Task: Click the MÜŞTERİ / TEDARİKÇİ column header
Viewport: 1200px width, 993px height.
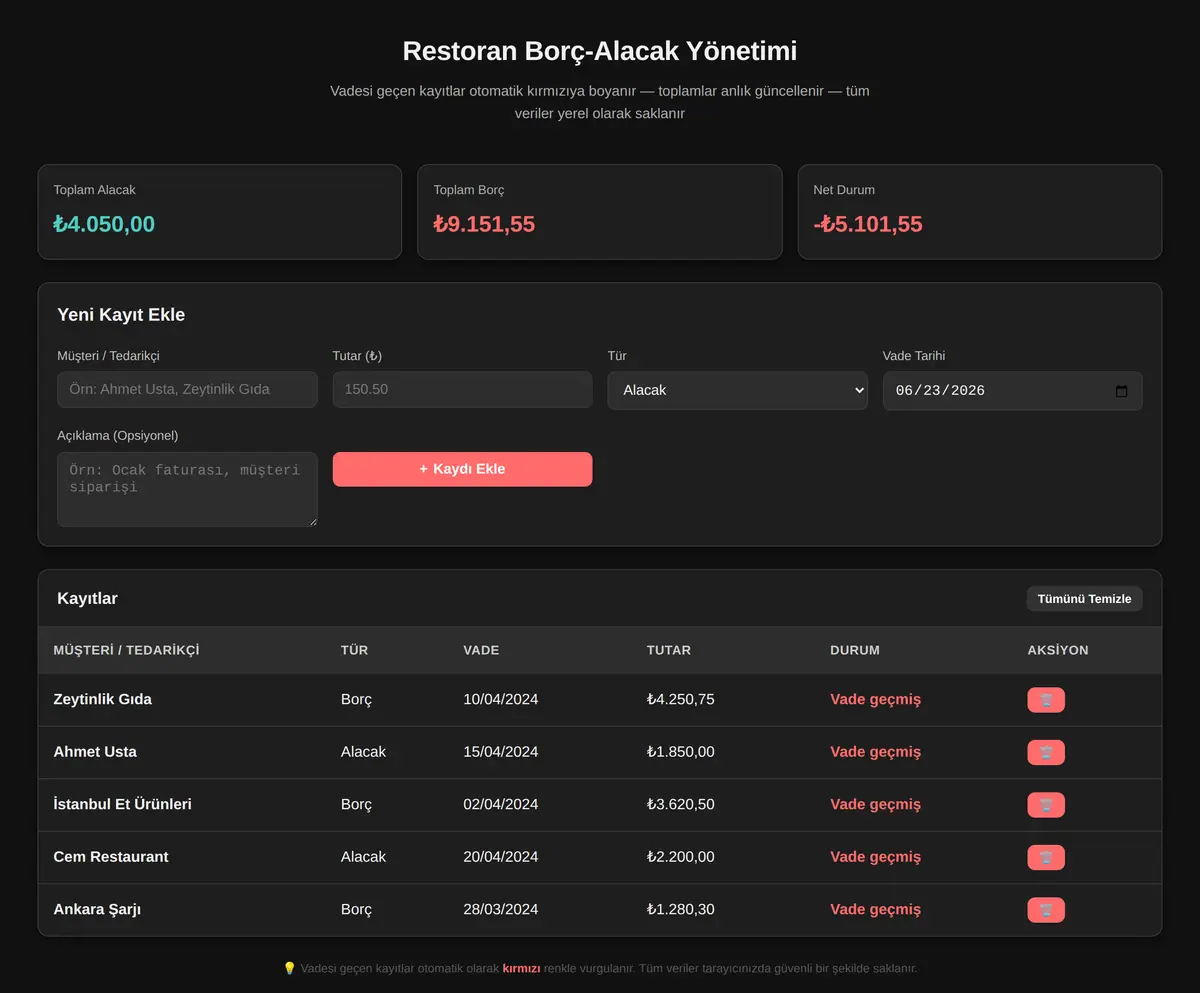Action: coord(126,650)
